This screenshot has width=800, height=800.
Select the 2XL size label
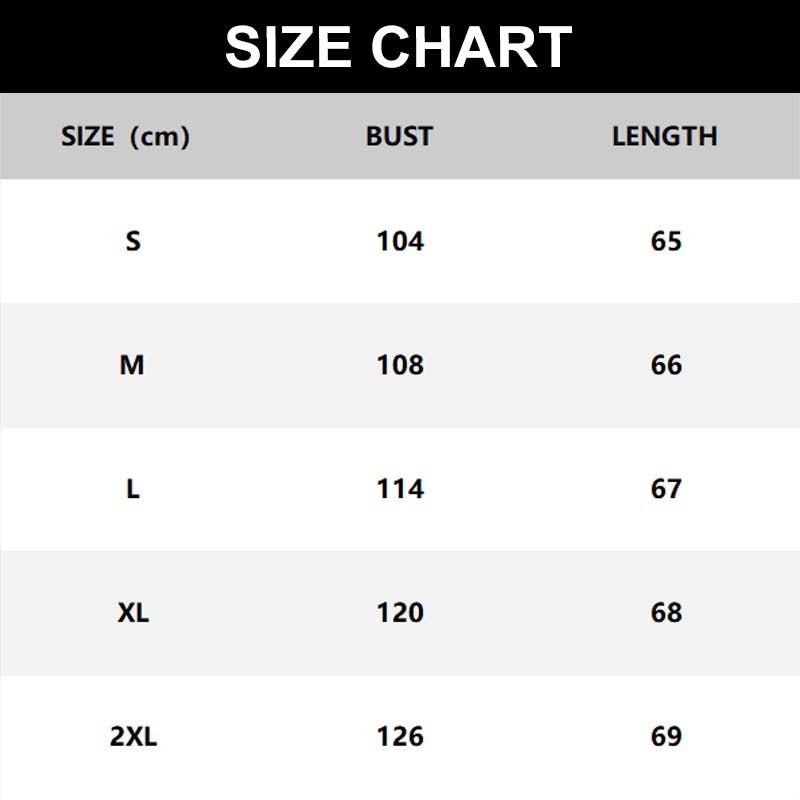point(133,737)
